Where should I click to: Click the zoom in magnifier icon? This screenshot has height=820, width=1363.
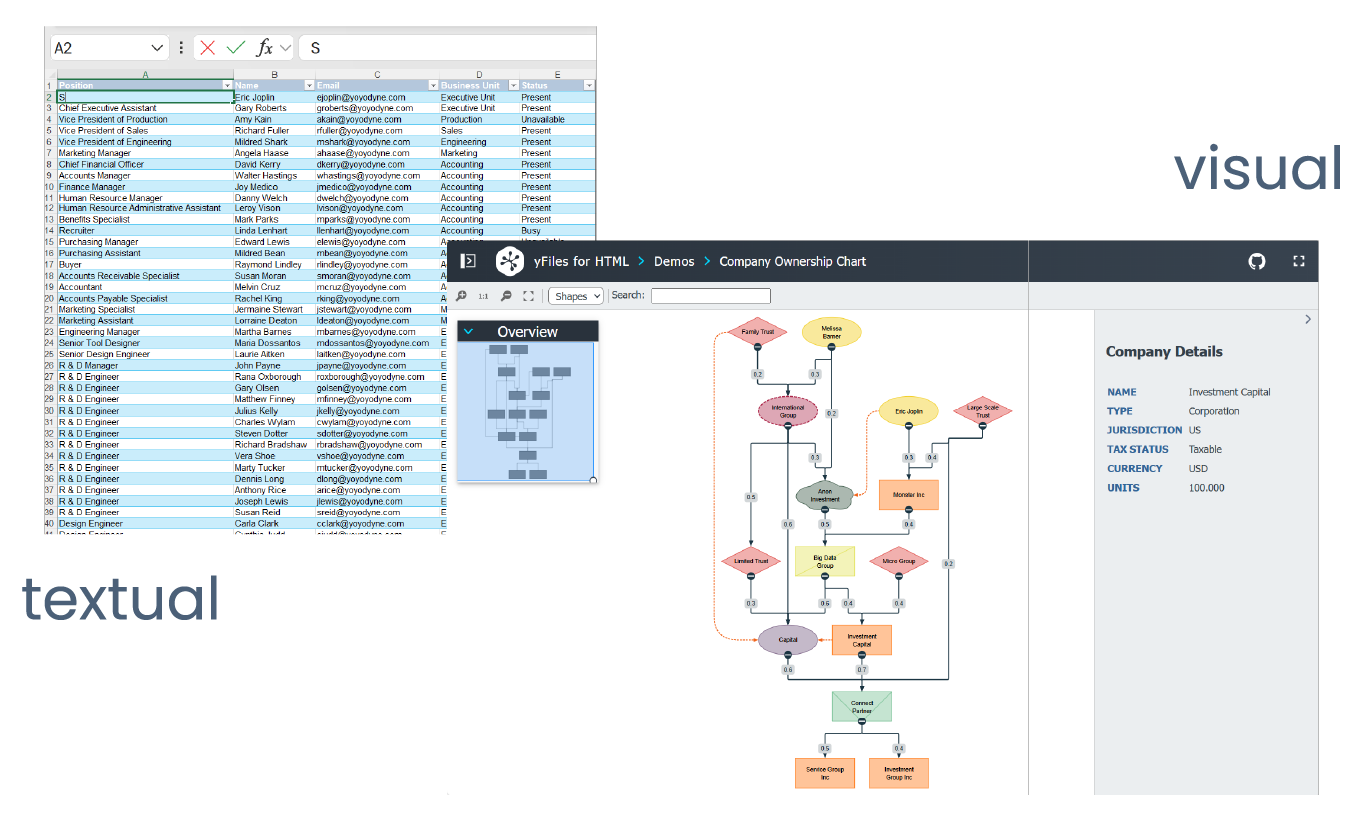461,296
